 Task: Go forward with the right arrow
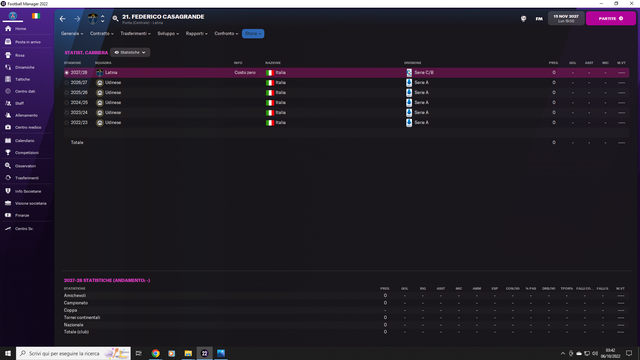pyautogui.click(x=77, y=19)
